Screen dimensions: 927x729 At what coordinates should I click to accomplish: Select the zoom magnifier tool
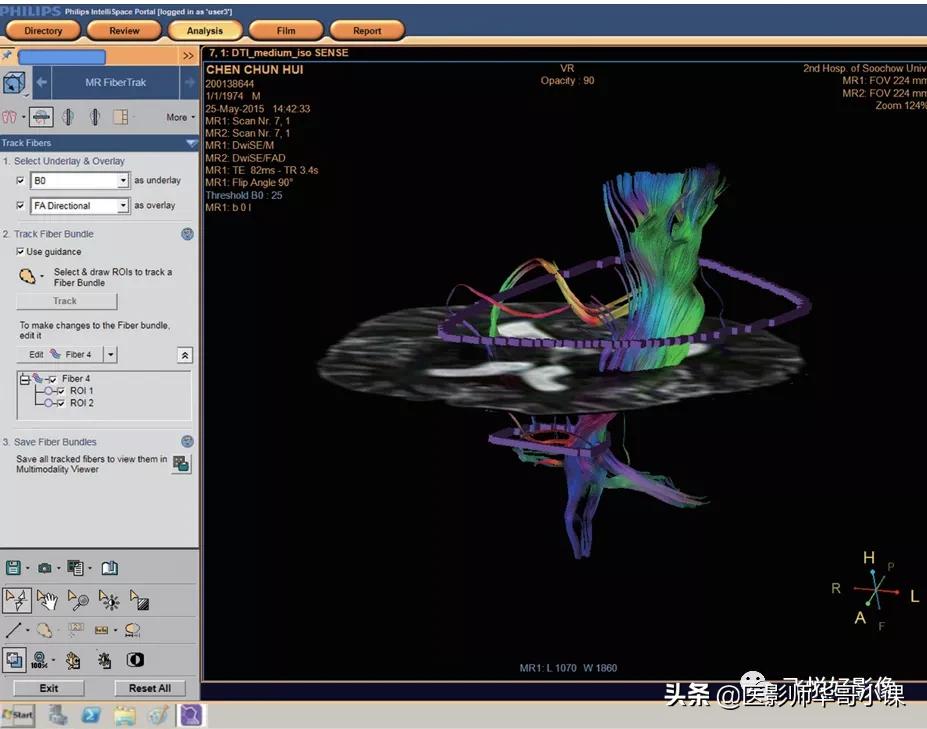coord(78,600)
